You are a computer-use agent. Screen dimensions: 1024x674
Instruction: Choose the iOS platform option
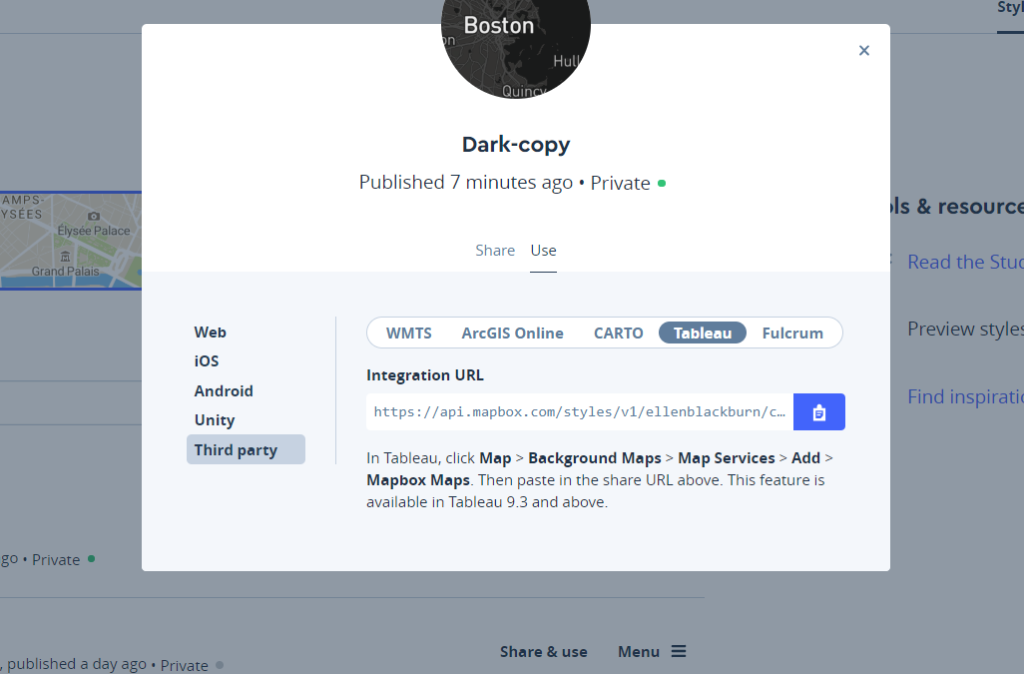pos(206,361)
